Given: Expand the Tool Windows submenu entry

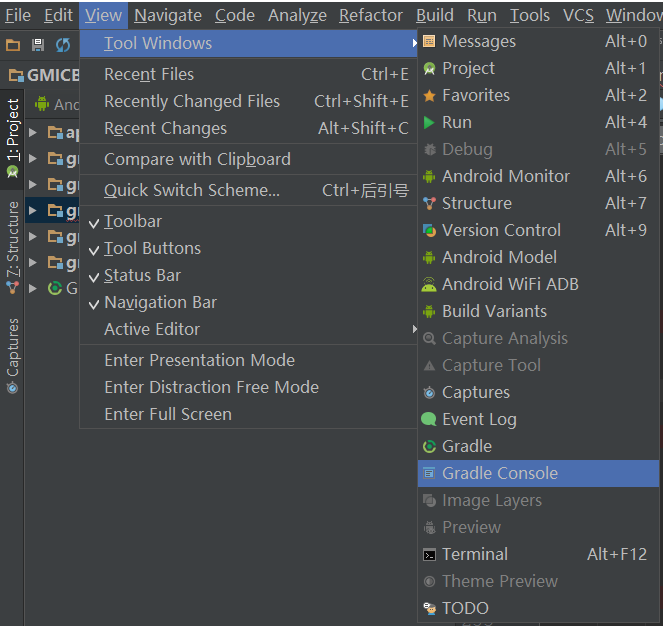Looking at the screenshot, I should [x=249, y=44].
